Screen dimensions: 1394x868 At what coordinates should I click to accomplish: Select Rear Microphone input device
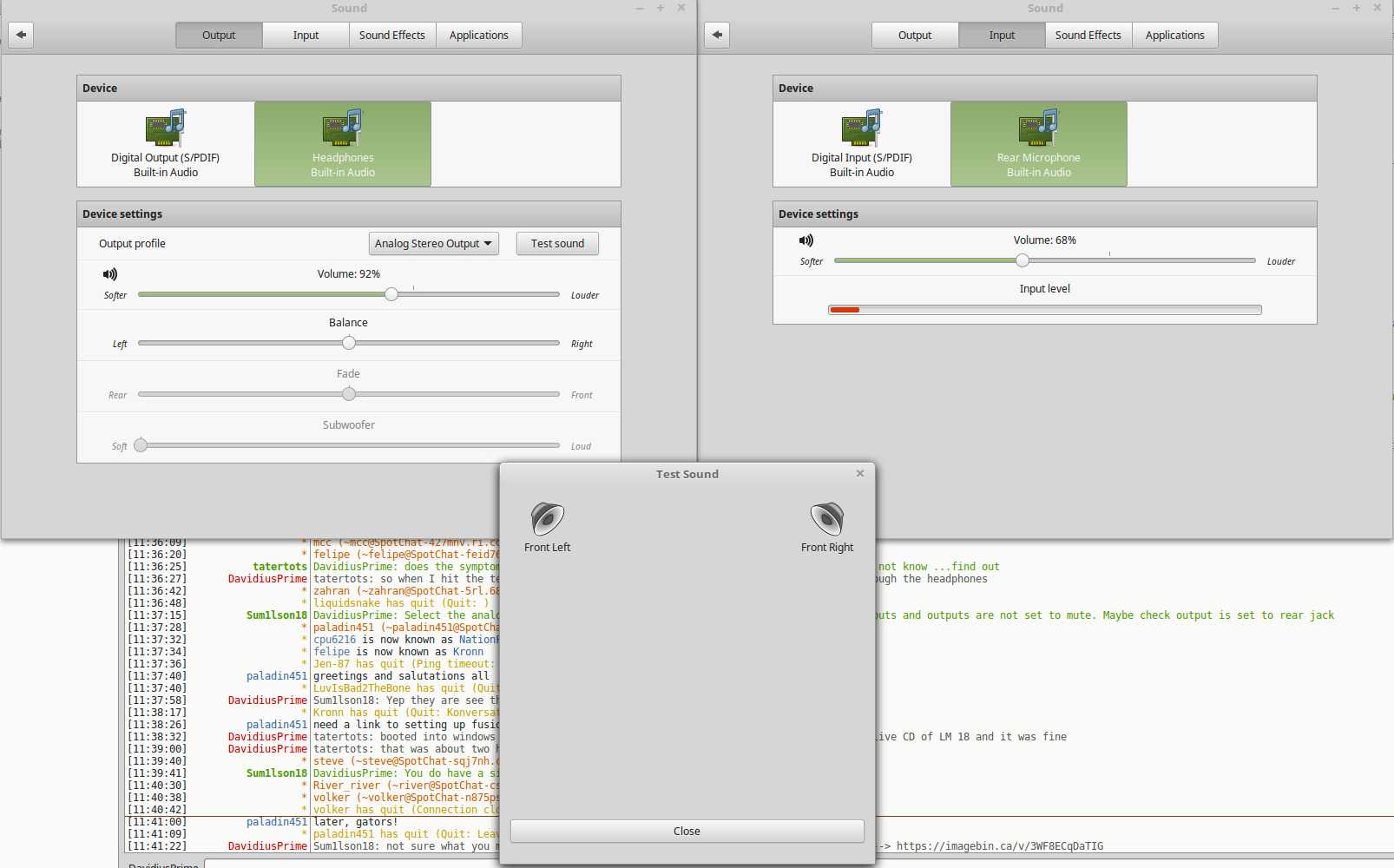point(1039,144)
